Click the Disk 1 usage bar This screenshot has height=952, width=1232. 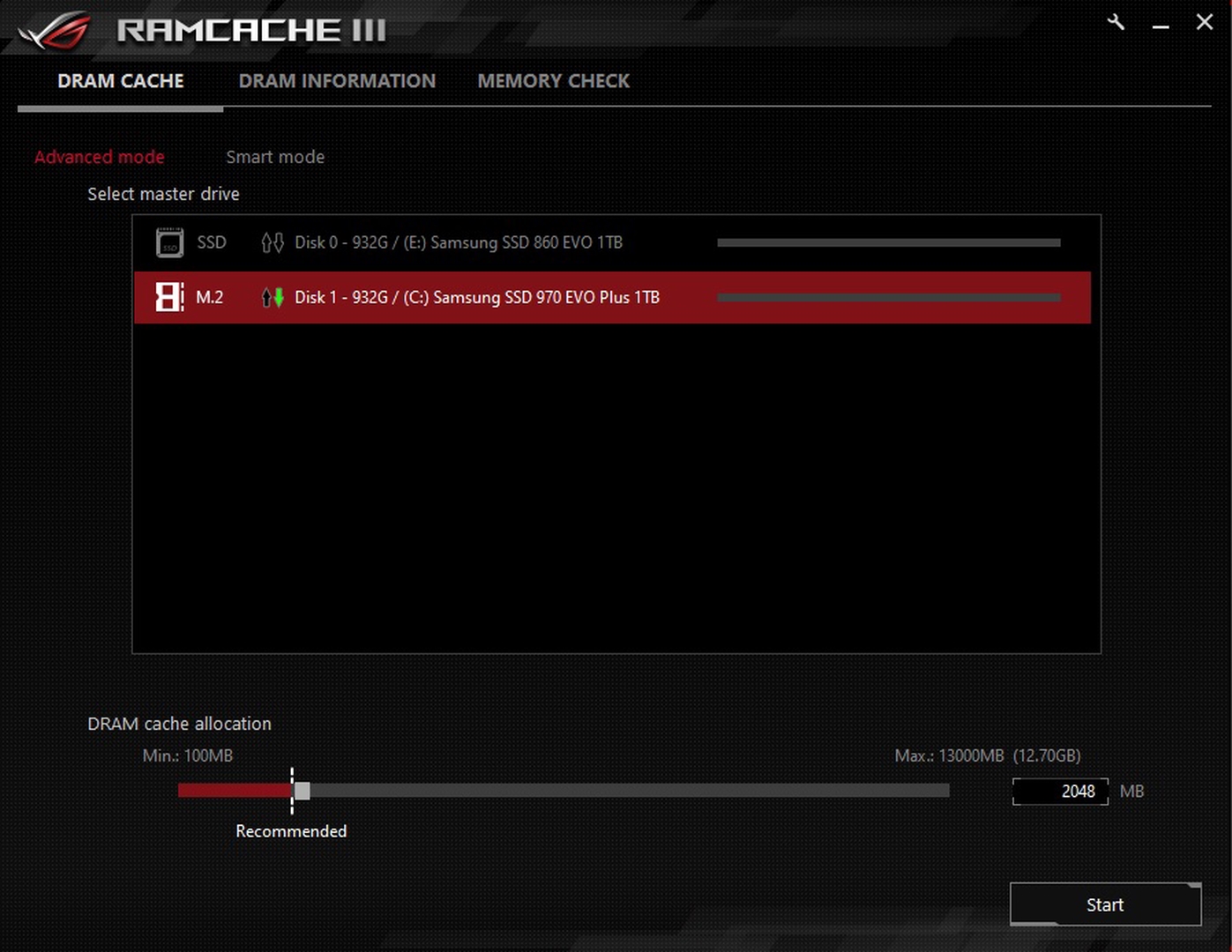889,297
